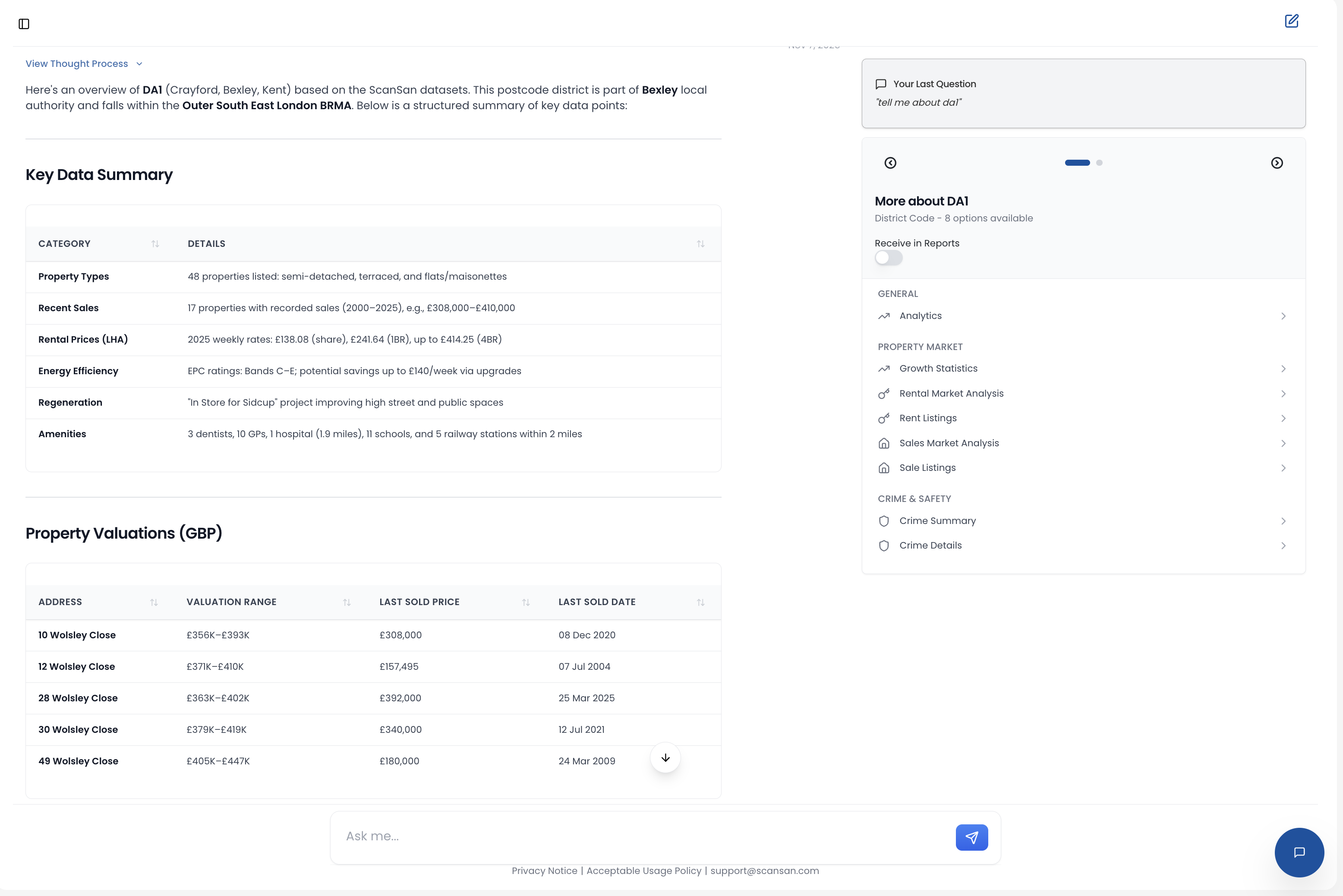Open the chat bubble in bottom-right corner
The width and height of the screenshot is (1343, 896).
click(x=1299, y=852)
